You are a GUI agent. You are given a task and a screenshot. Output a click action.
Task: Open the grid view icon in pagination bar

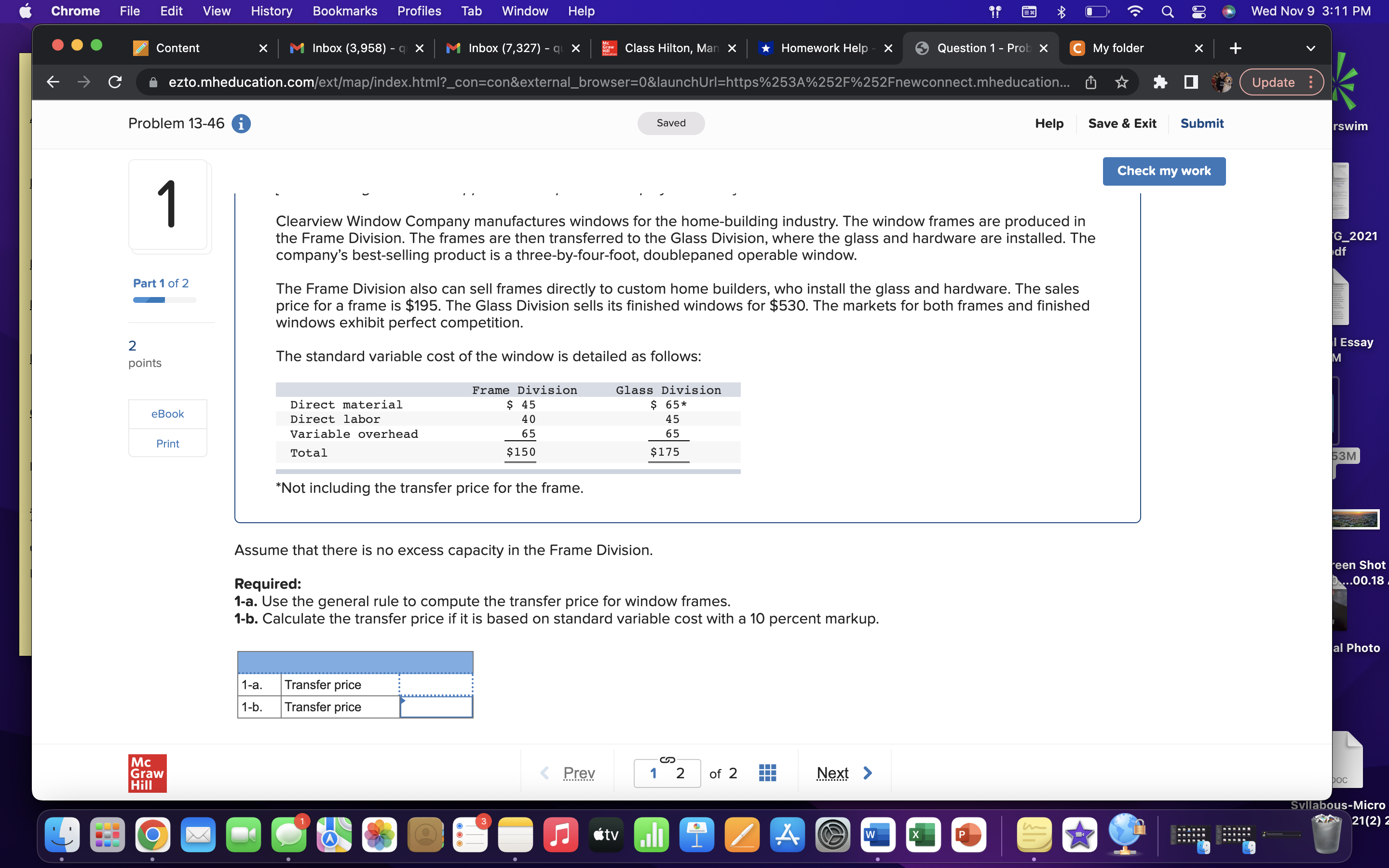(x=767, y=773)
